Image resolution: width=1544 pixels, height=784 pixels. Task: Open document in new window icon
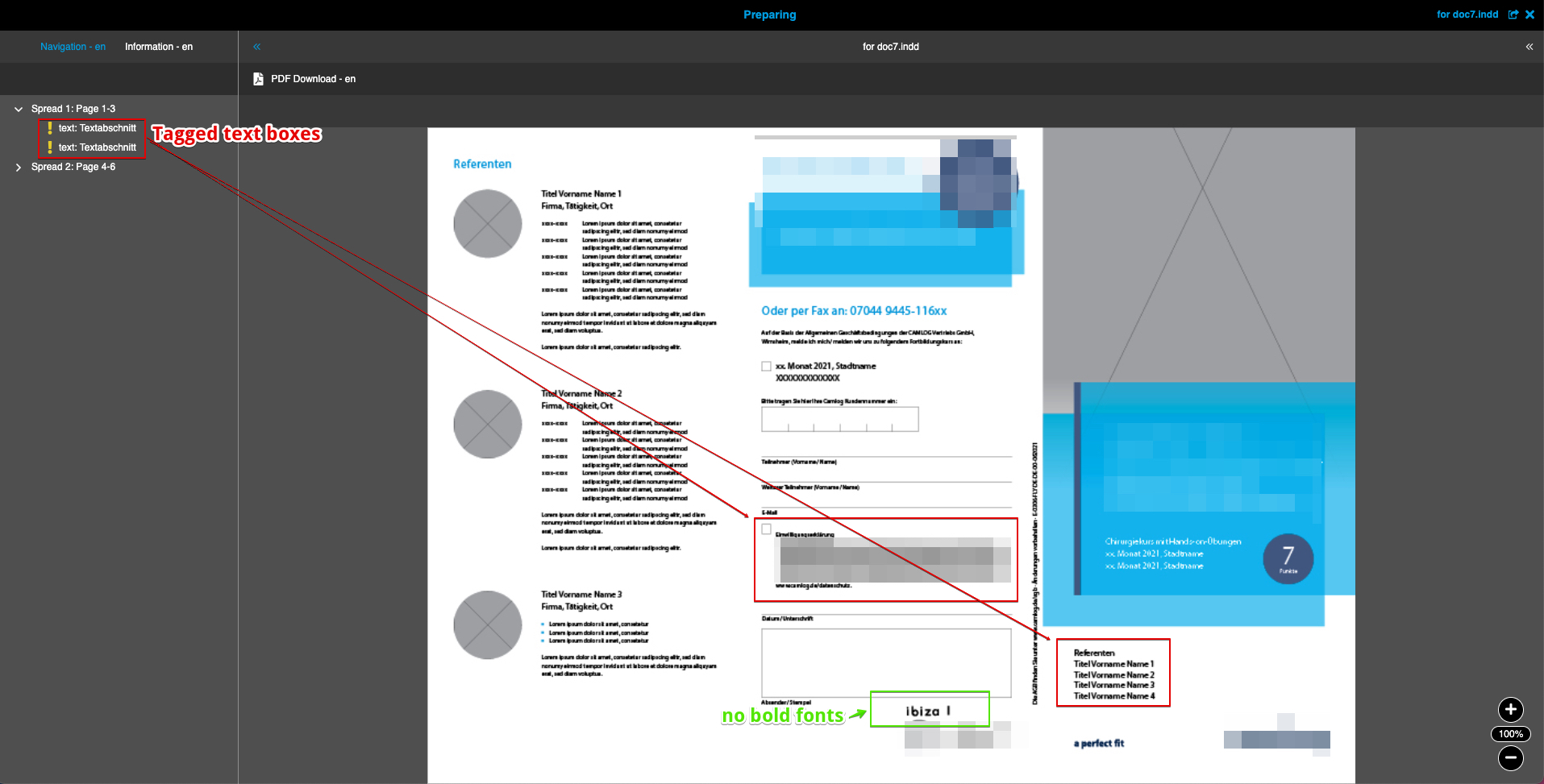1513,15
